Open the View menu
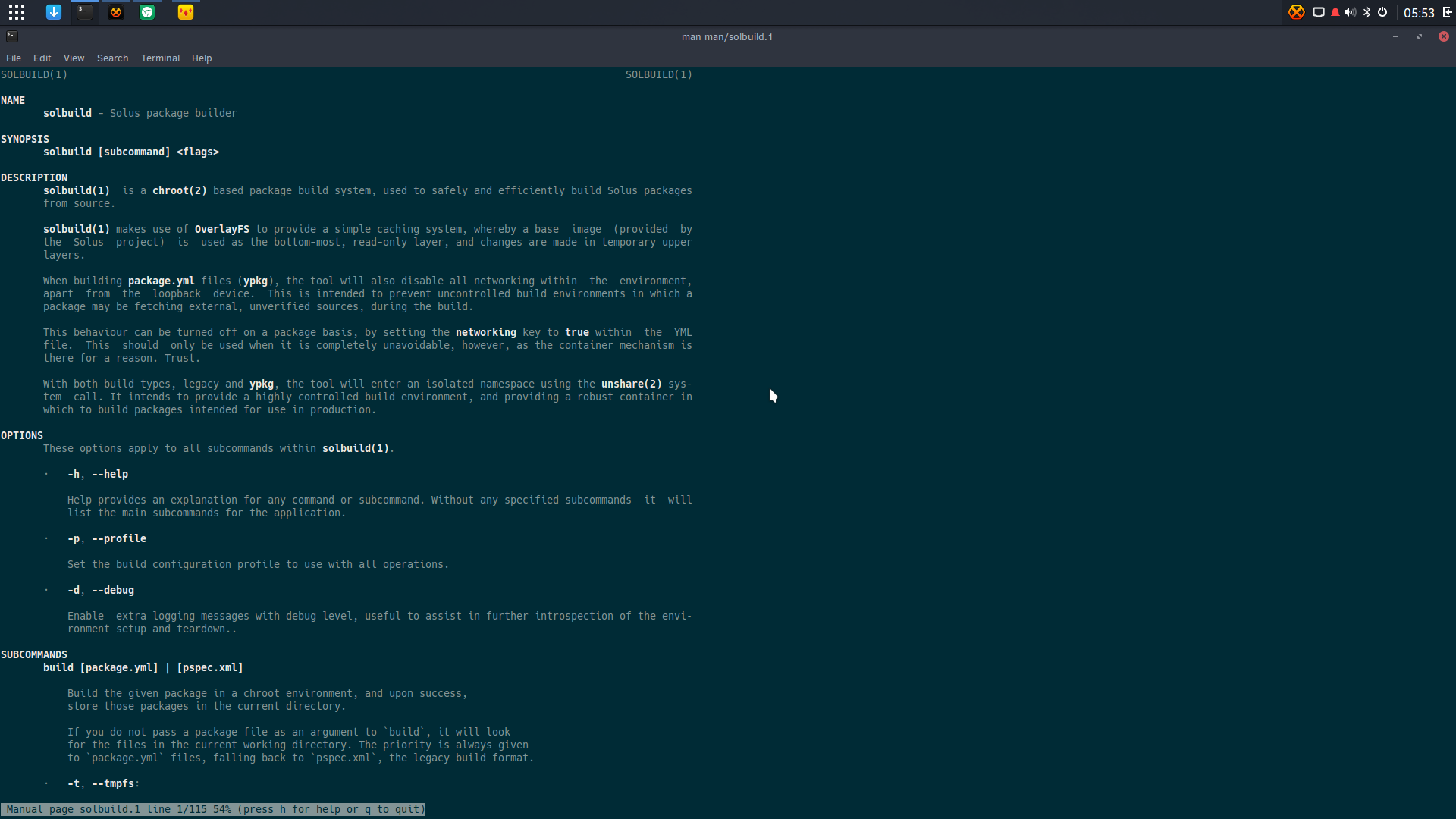 [74, 58]
